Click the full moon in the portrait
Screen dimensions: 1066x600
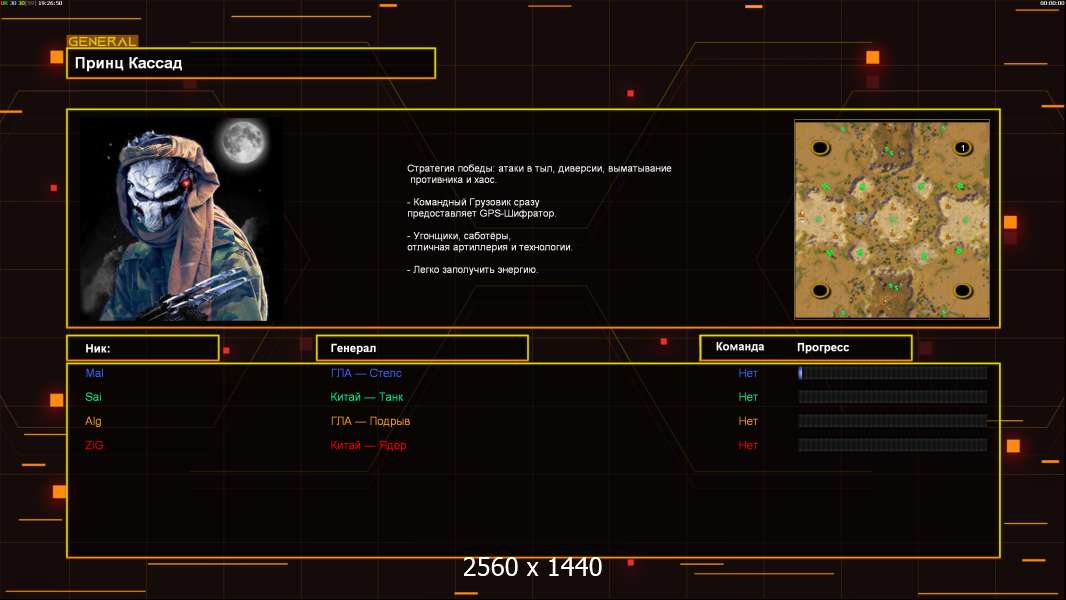click(x=242, y=141)
